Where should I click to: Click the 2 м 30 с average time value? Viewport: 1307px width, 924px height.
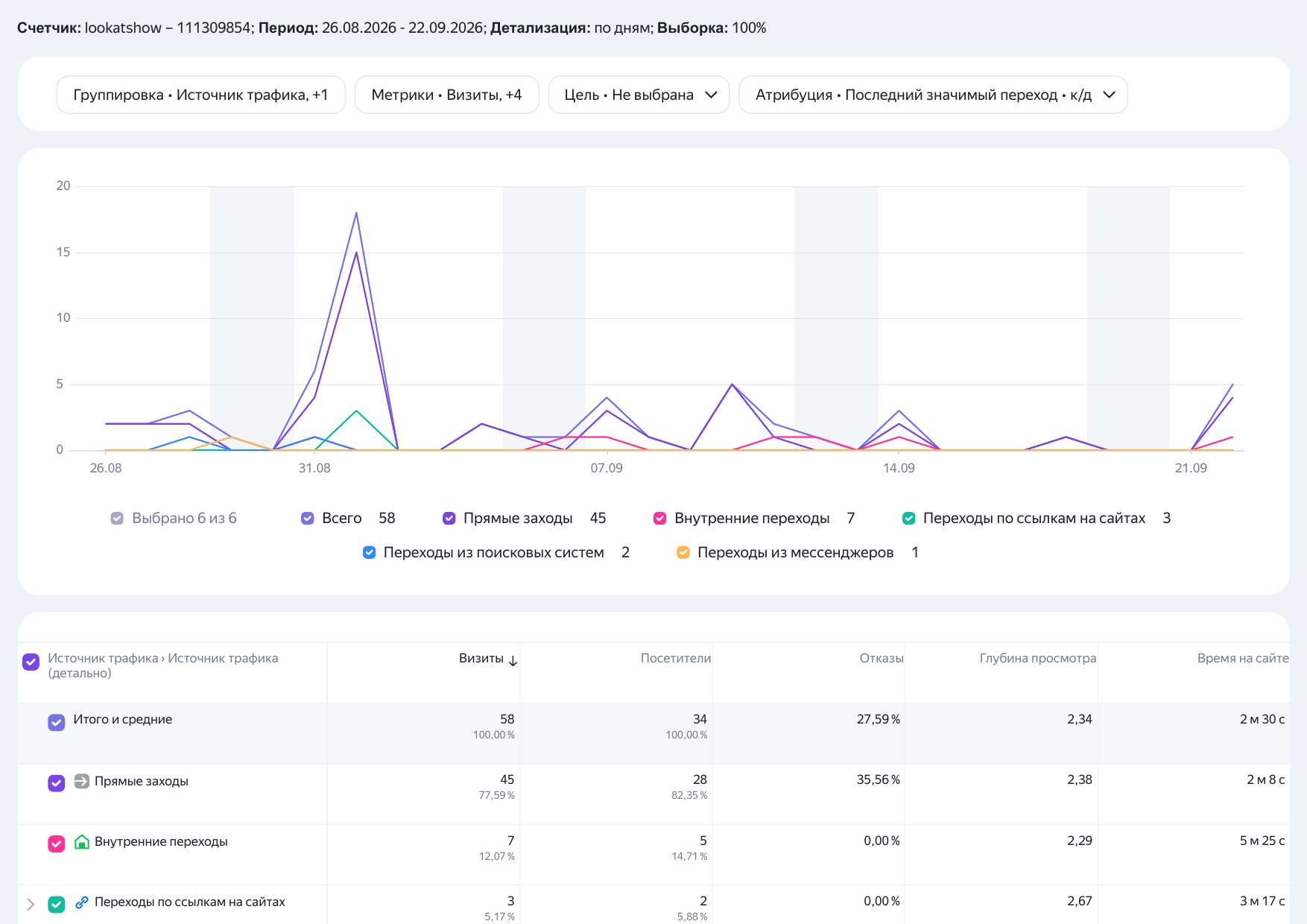click(1262, 719)
